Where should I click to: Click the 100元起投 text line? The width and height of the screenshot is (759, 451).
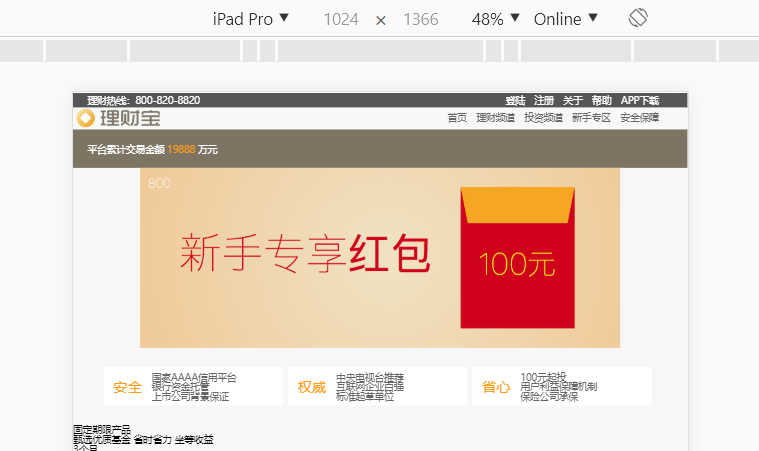[543, 377]
